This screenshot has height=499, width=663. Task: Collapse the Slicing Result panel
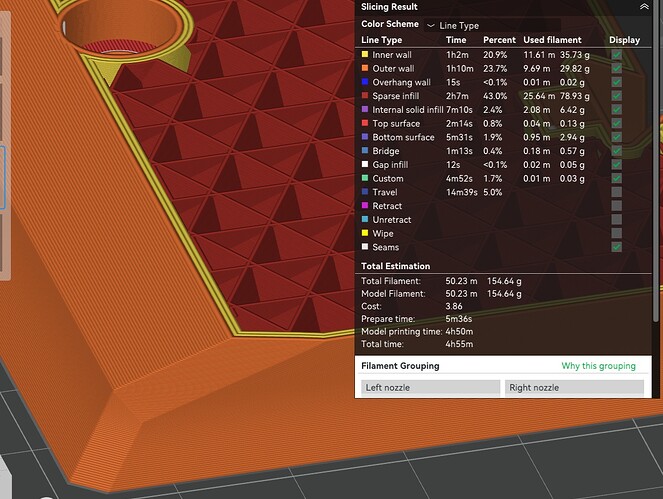(644, 7)
